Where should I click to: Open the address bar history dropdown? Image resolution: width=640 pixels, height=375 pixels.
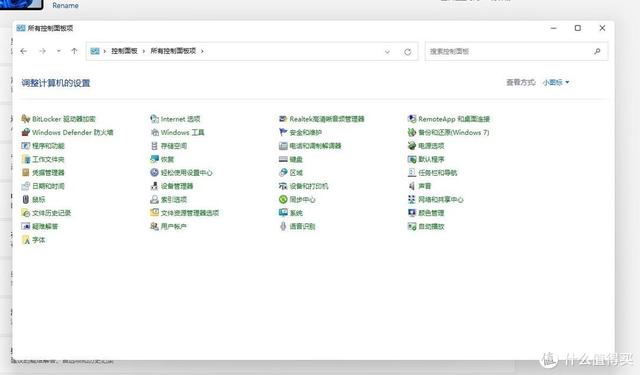[x=387, y=52]
